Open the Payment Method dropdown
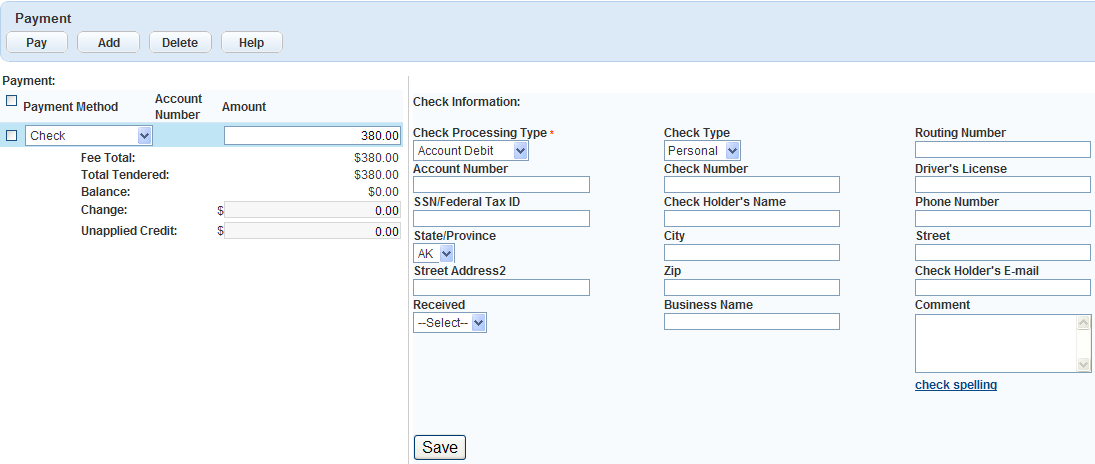 [x=89, y=136]
